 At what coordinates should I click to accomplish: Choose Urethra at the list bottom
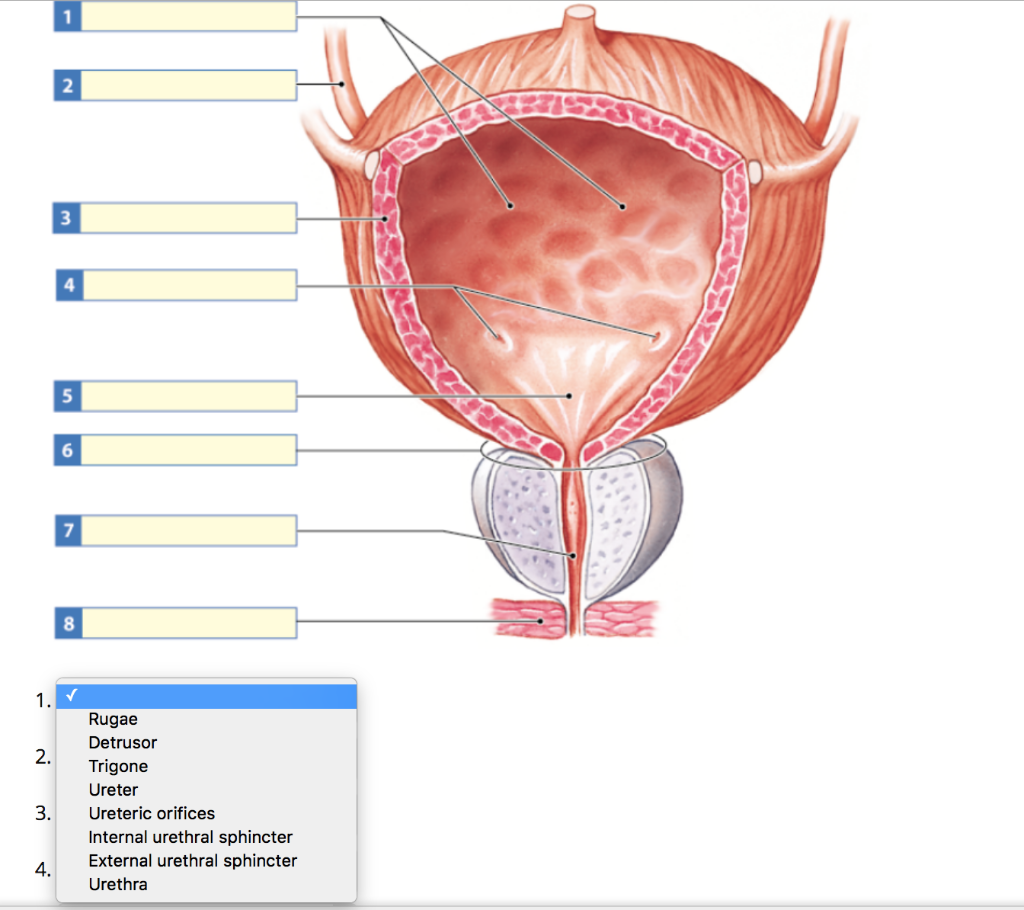[118, 884]
